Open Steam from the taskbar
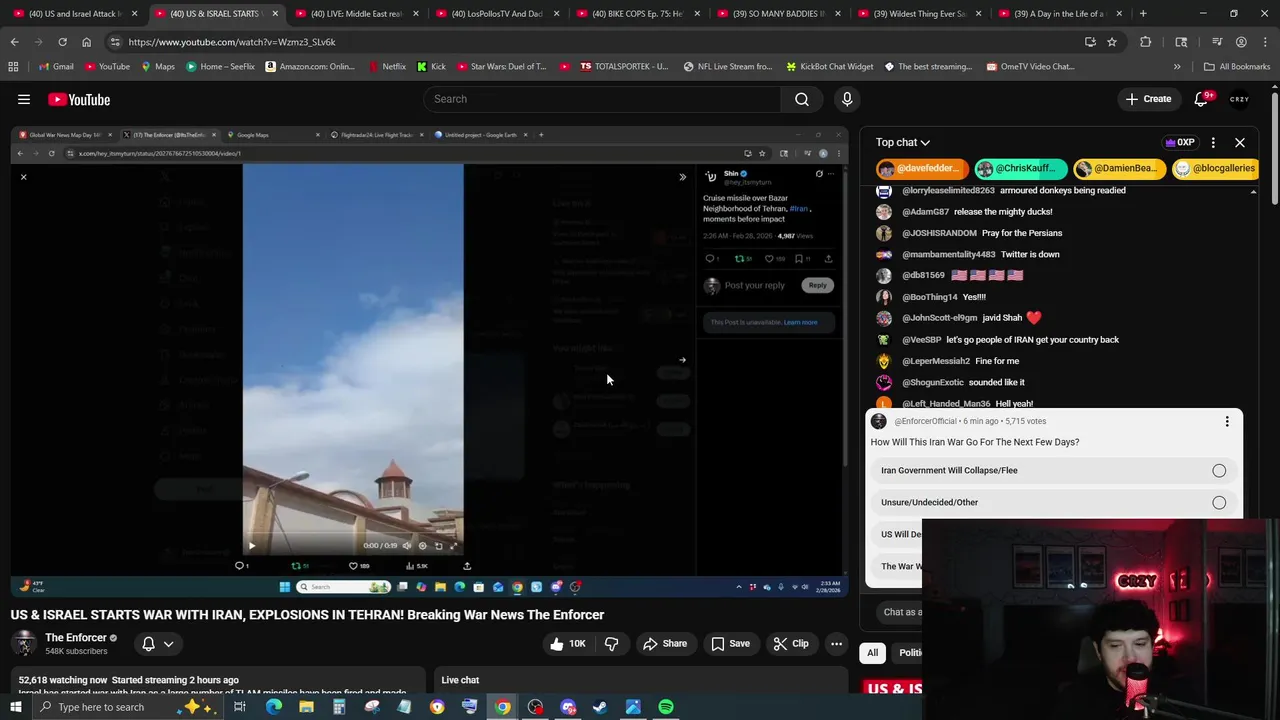Image resolution: width=1280 pixels, height=720 pixels. click(600, 707)
